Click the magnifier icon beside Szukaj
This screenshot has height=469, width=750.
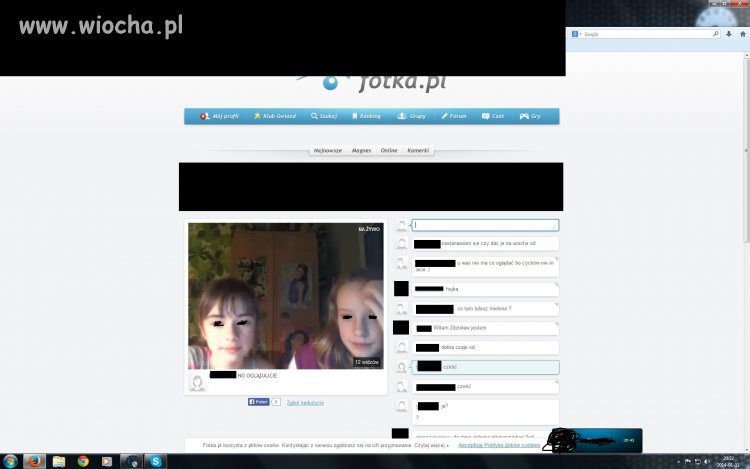pyautogui.click(x=314, y=116)
